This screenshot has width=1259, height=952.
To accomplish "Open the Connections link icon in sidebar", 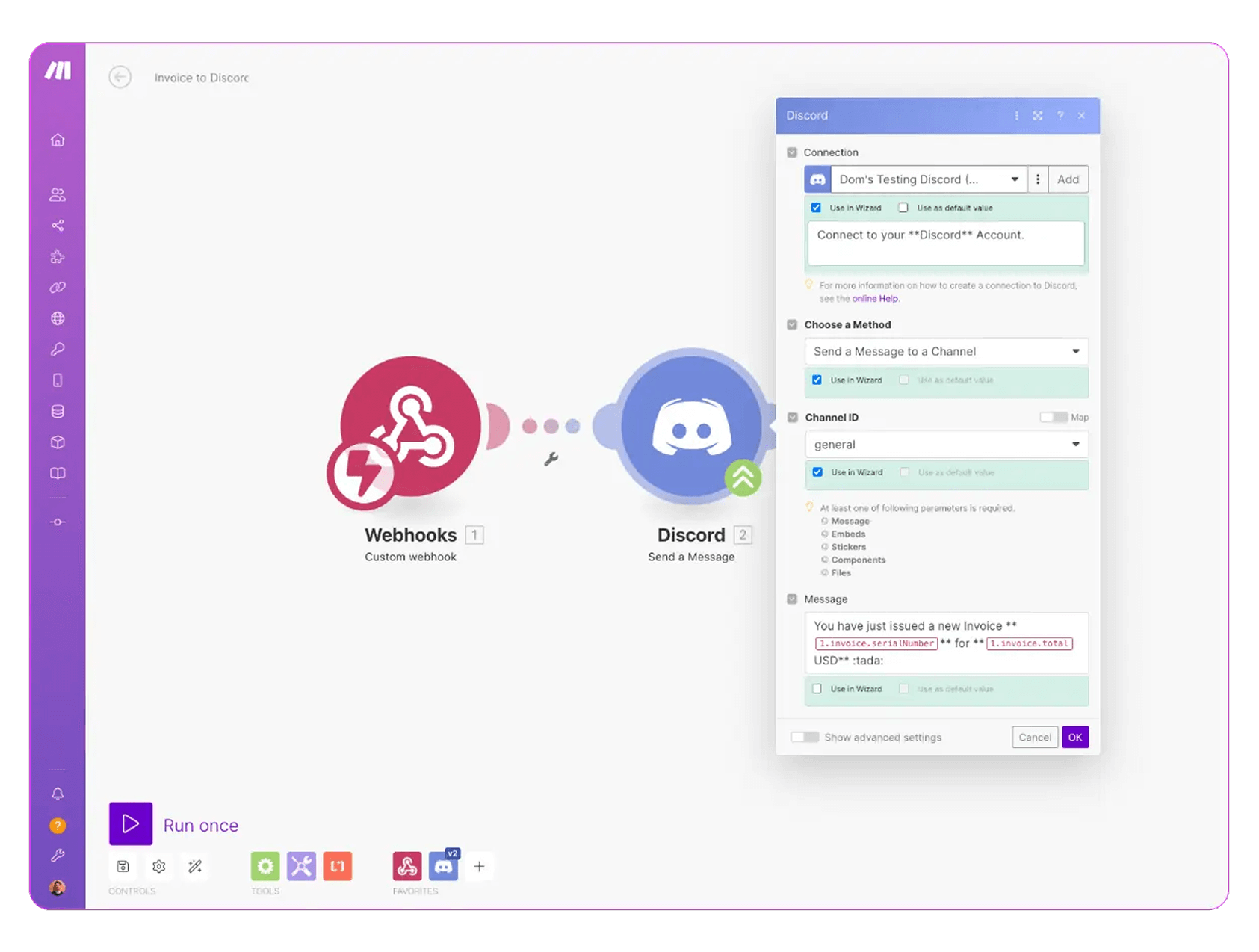I will click(x=58, y=287).
